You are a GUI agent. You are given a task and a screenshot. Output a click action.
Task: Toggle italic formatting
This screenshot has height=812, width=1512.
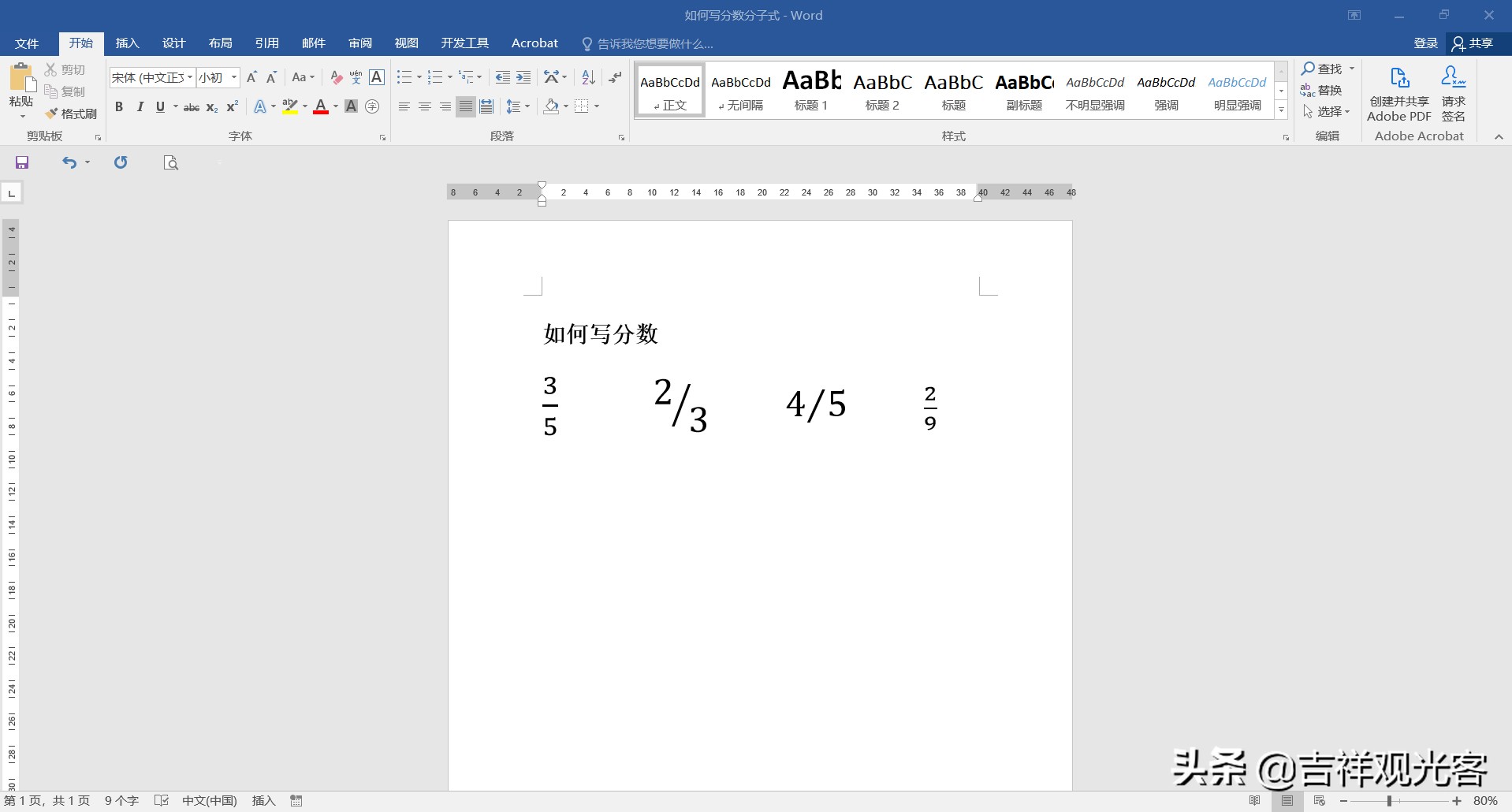coord(140,106)
